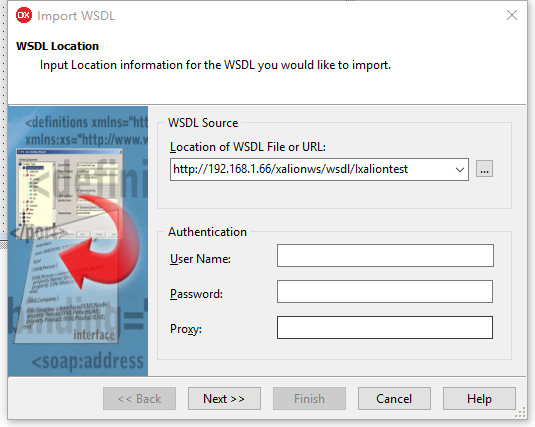Click the 'WSDL Source' group title
Image resolution: width=535 pixels, height=427 pixels.
point(203,123)
